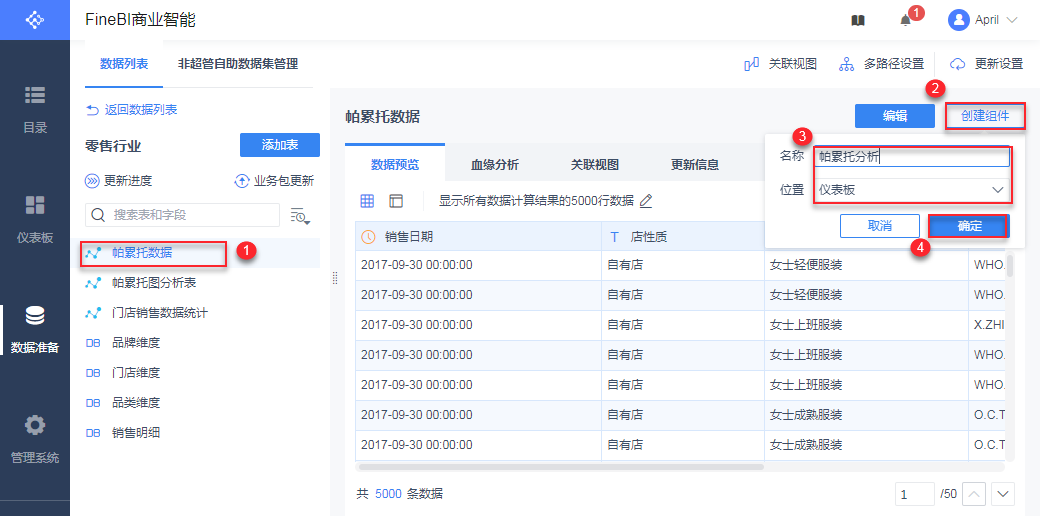
Task: Switch to the 更新信息 tab
Action: (694, 165)
